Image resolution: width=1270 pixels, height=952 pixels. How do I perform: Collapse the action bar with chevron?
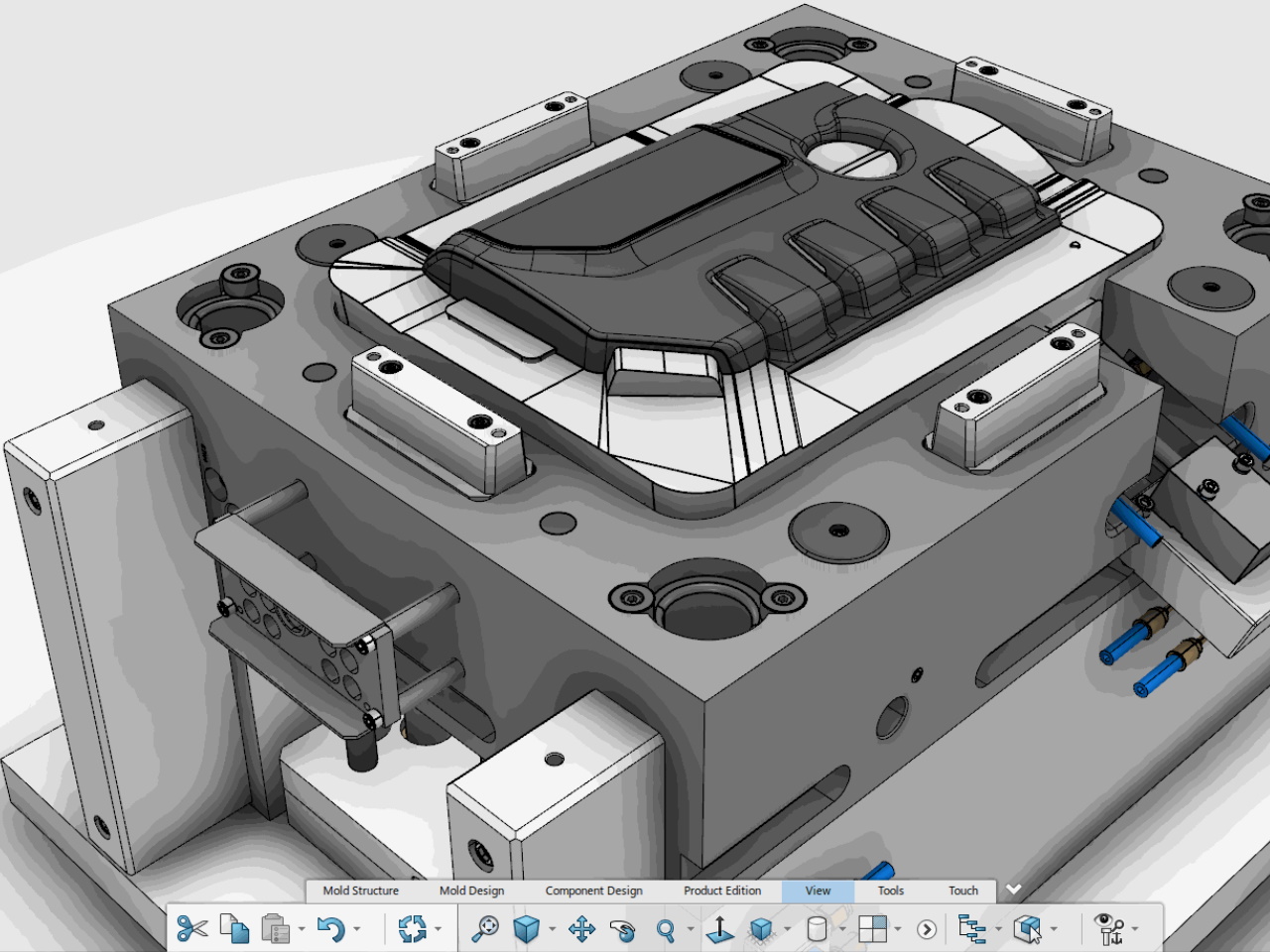(1013, 890)
